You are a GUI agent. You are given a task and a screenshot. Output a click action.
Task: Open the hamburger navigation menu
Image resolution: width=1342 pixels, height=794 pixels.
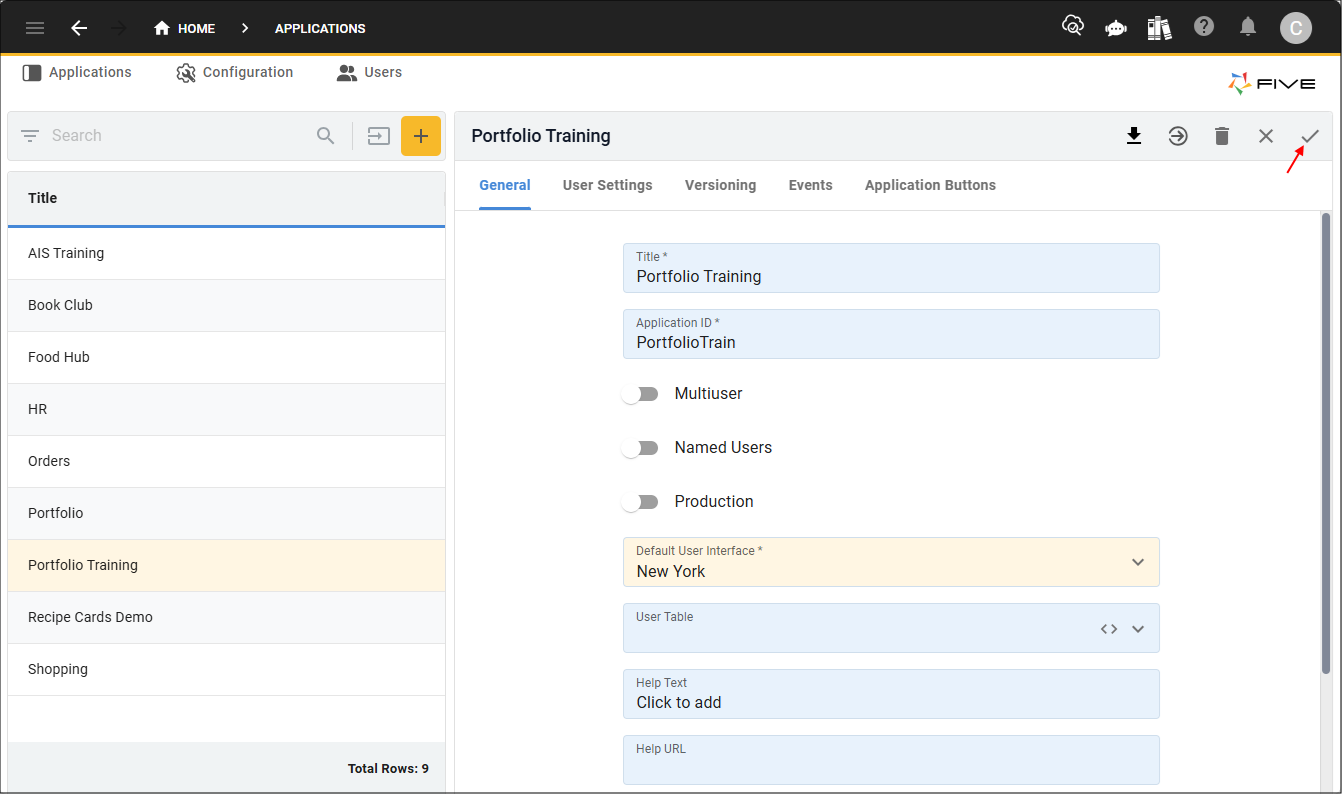35,28
